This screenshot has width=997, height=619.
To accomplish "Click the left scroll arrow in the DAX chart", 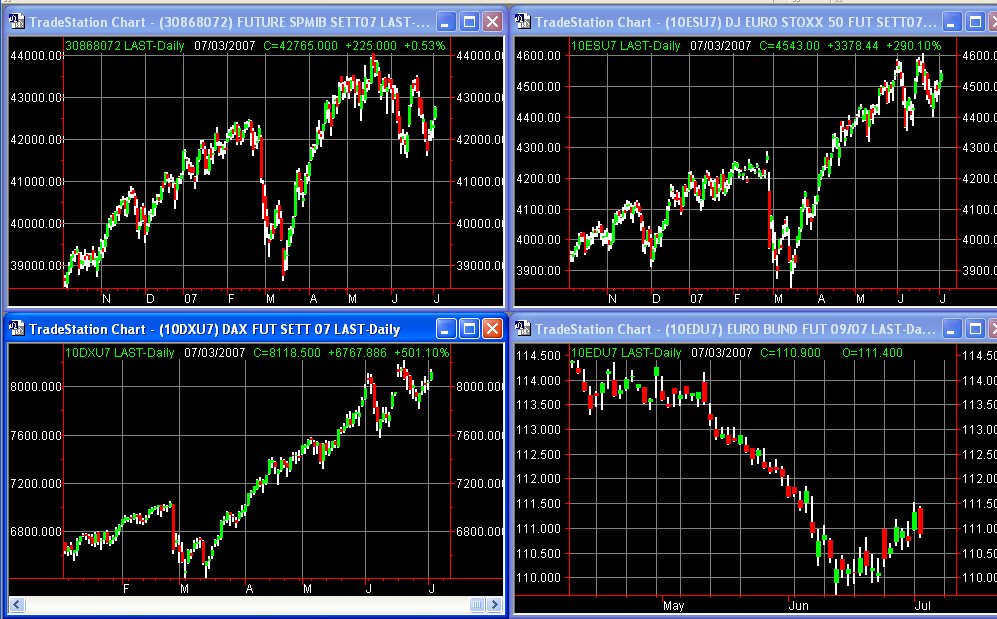I will coord(15,605).
